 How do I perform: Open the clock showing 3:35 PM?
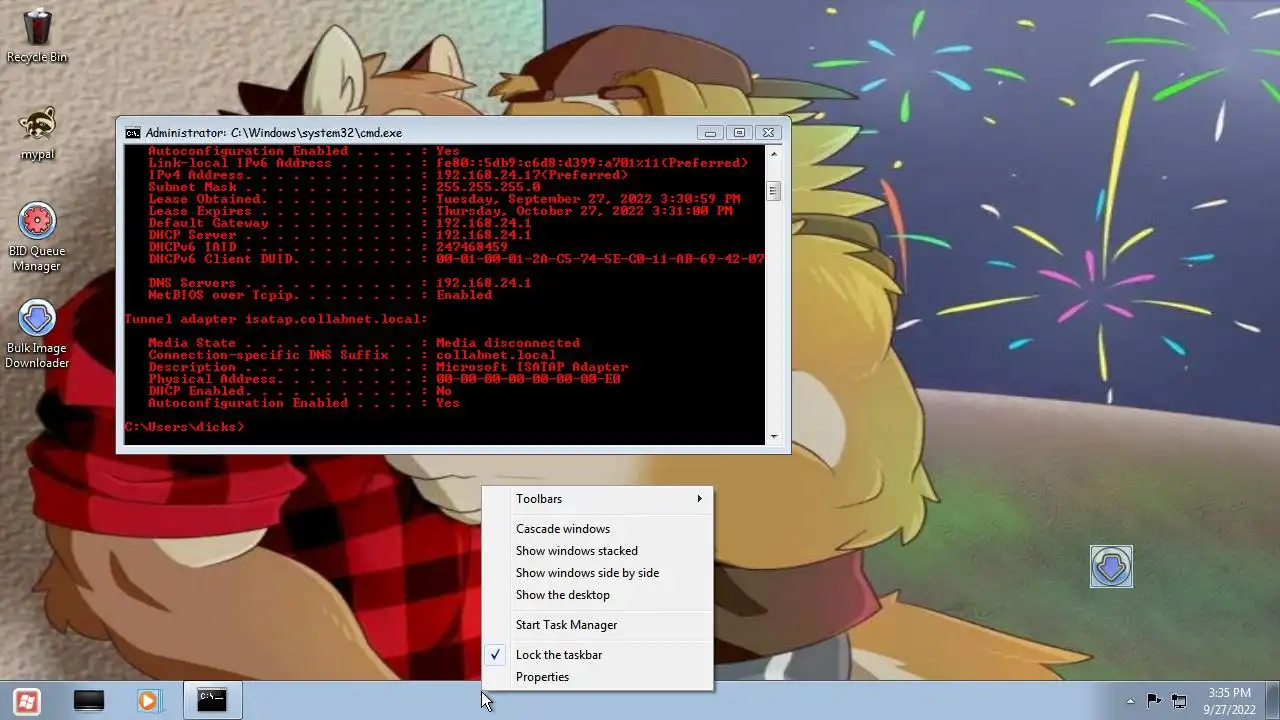tap(1229, 700)
